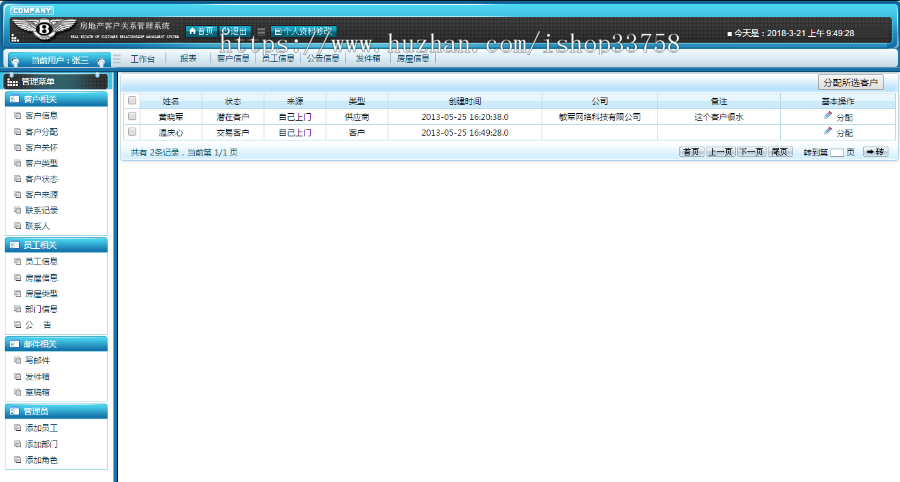Click the 交易客户 status cell
This screenshot has width=900, height=482.
(232, 133)
